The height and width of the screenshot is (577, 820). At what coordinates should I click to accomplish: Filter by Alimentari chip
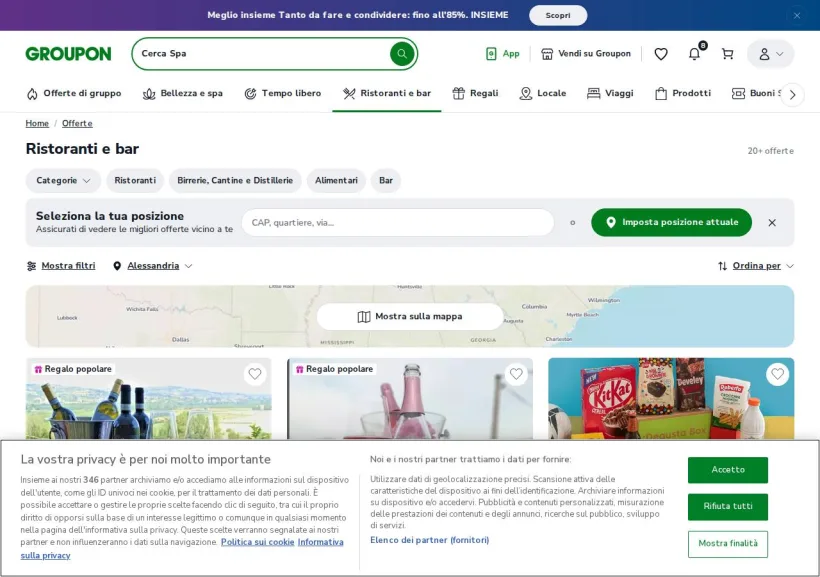point(336,180)
